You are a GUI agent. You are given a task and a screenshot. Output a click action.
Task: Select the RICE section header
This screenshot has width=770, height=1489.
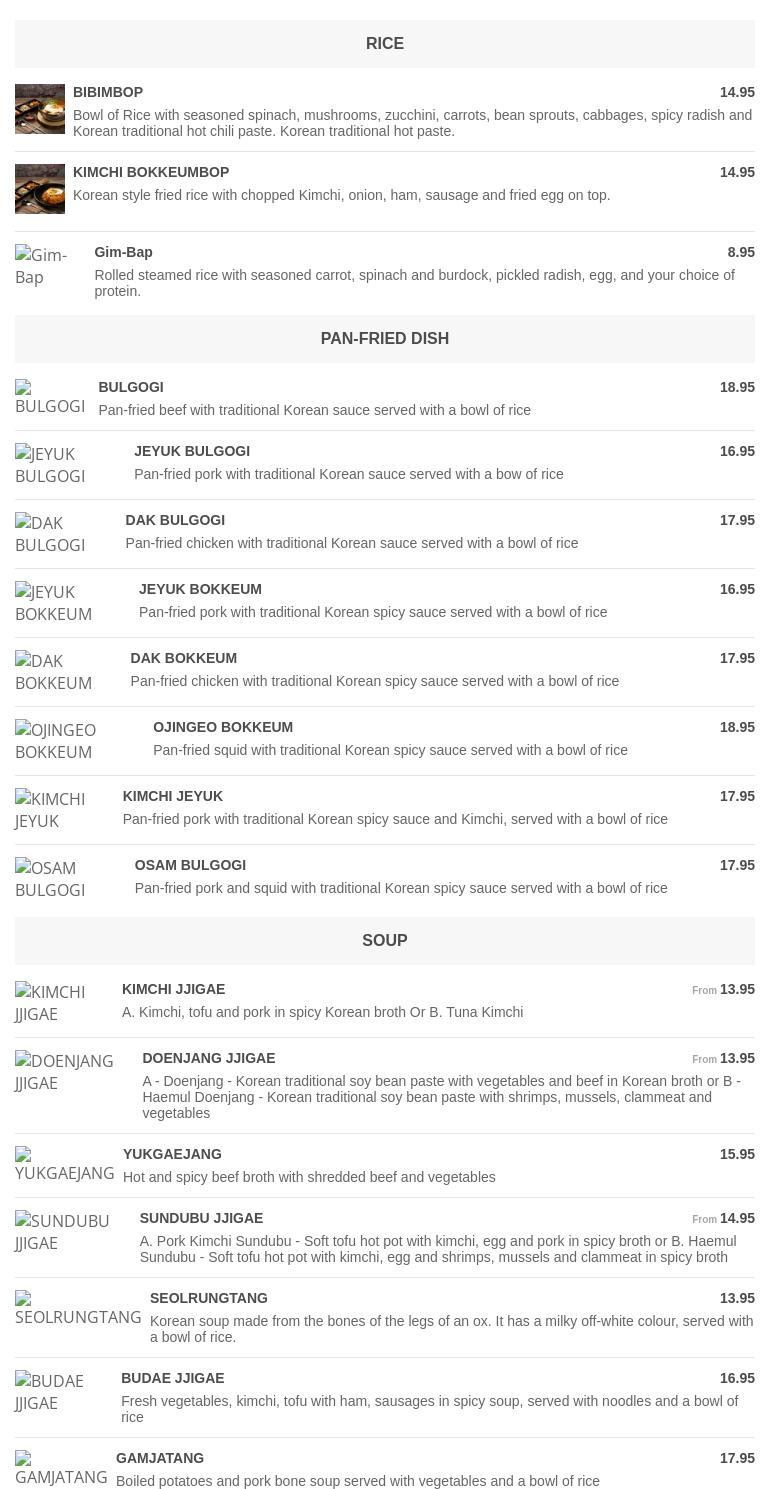click(385, 44)
